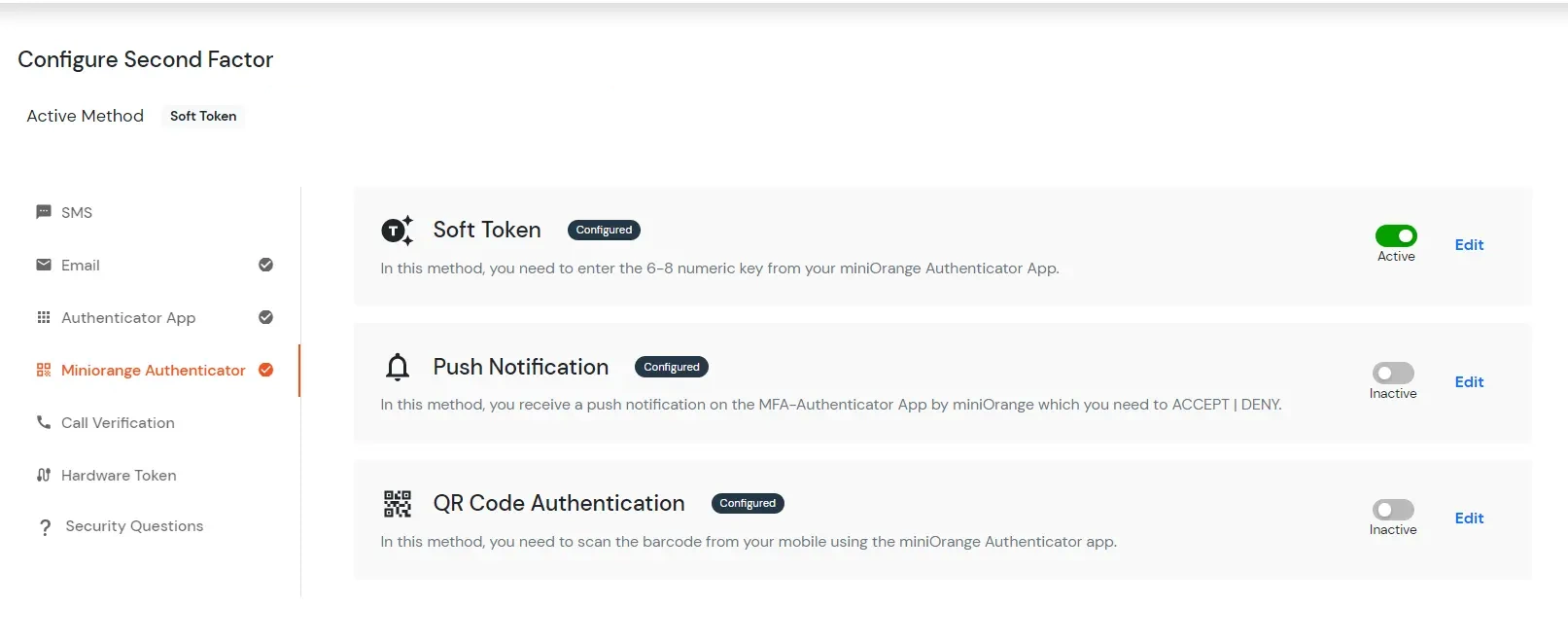This screenshot has height=644, width=1568.
Task: Click the Soft Token Configured badge
Action: 604,230
